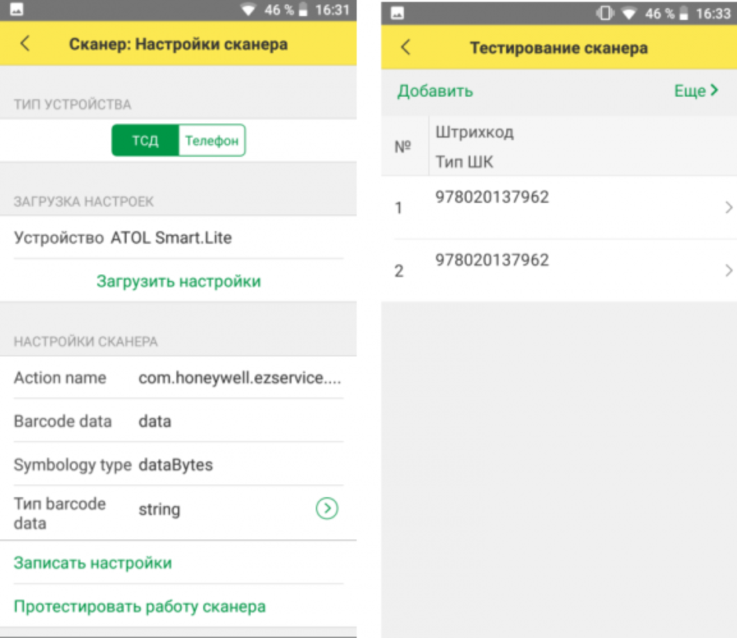737x638 pixels.
Task: Tap the string value of Тип barcode data
Action: pos(159,509)
